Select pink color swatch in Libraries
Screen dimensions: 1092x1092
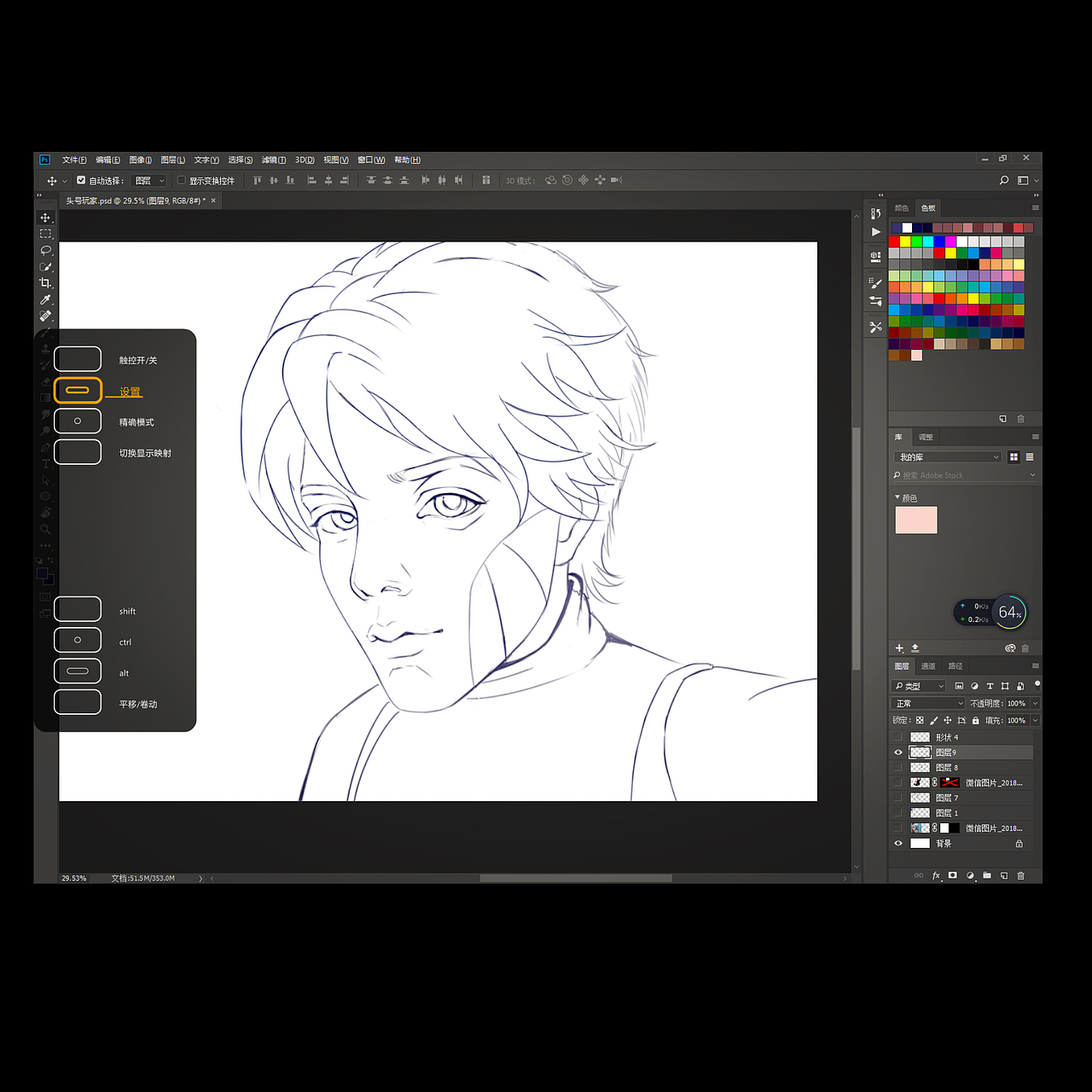pos(916,520)
